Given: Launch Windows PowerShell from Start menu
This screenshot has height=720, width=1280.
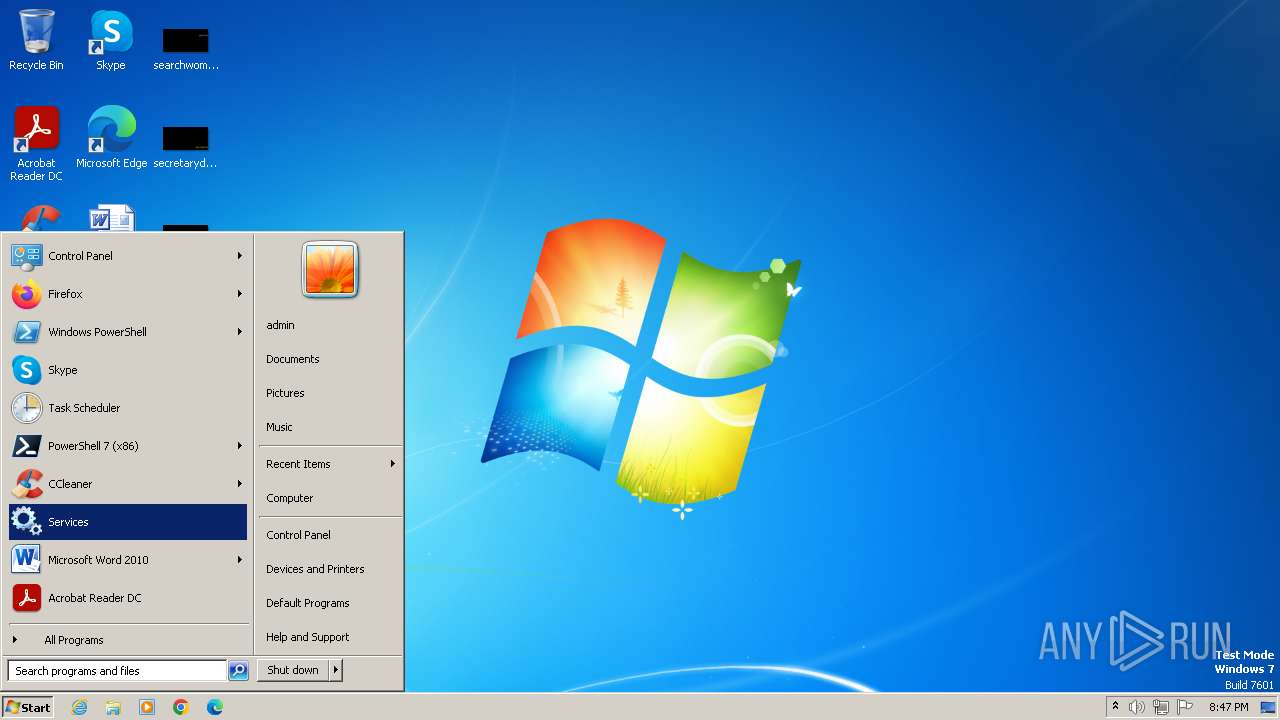Looking at the screenshot, I should tap(128, 332).
